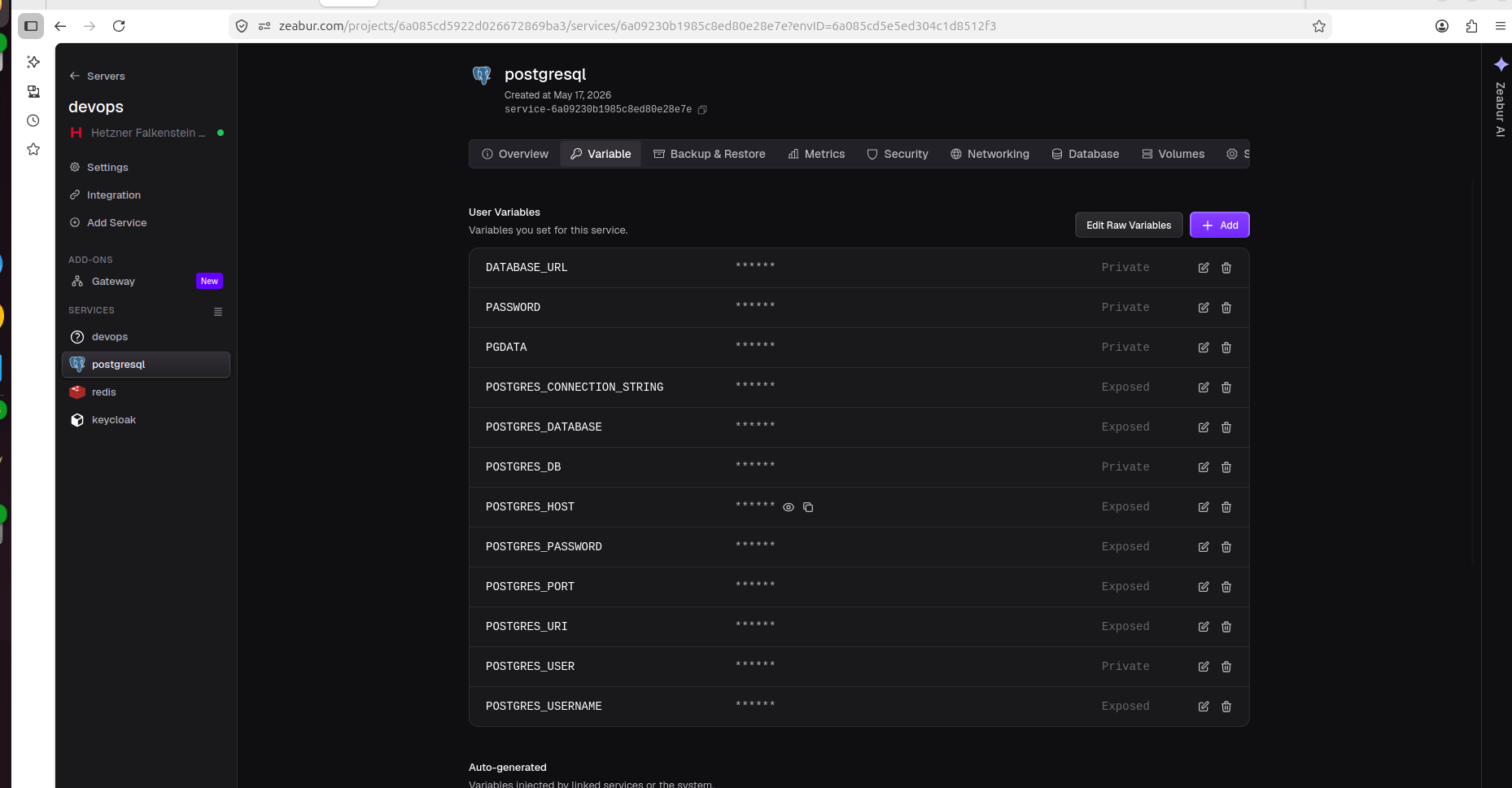Image resolution: width=1512 pixels, height=788 pixels.
Task: Delete the PGDATA variable
Action: [1226, 348]
